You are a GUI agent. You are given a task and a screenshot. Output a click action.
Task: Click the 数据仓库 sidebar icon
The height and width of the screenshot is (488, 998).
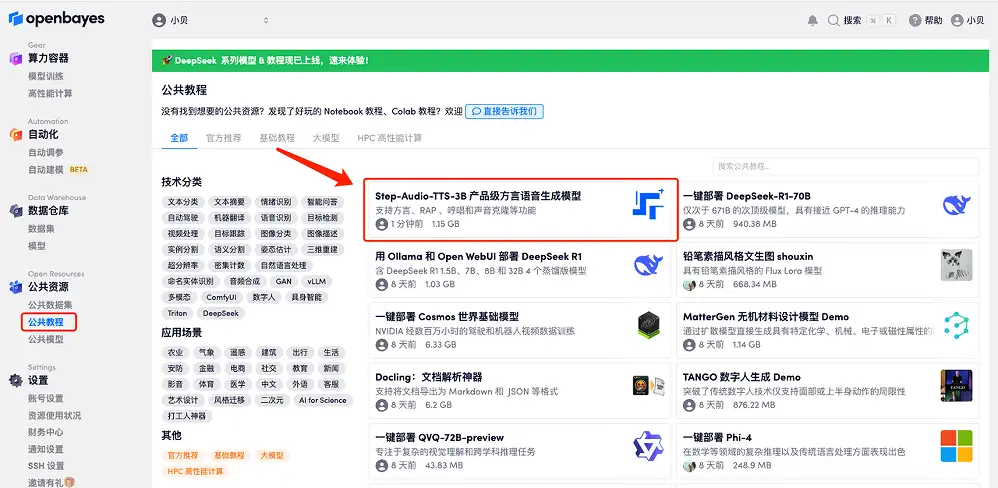[x=16, y=211]
